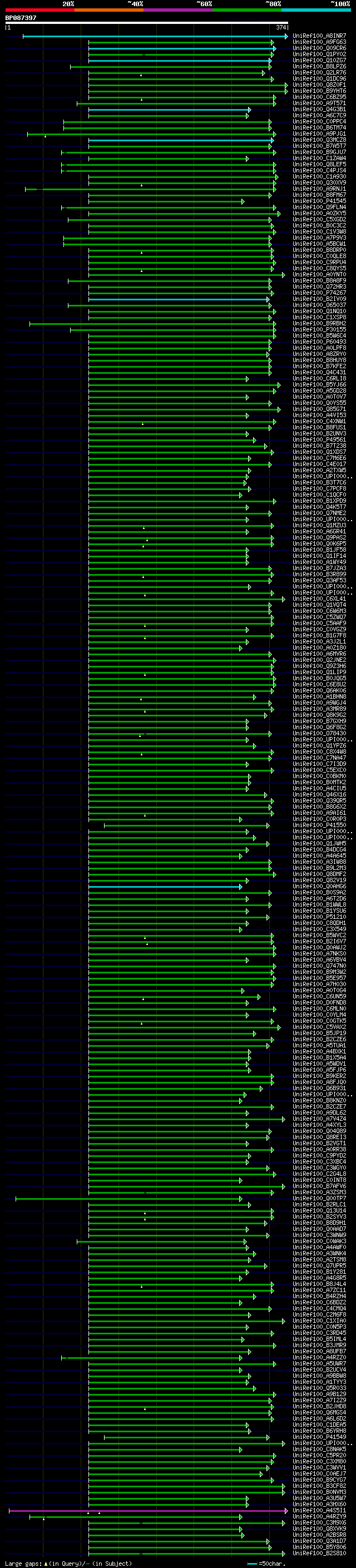Select the UniRef100_Q3MCZ8 label
The width and height of the screenshot is (356, 1568).
(319, 140)
